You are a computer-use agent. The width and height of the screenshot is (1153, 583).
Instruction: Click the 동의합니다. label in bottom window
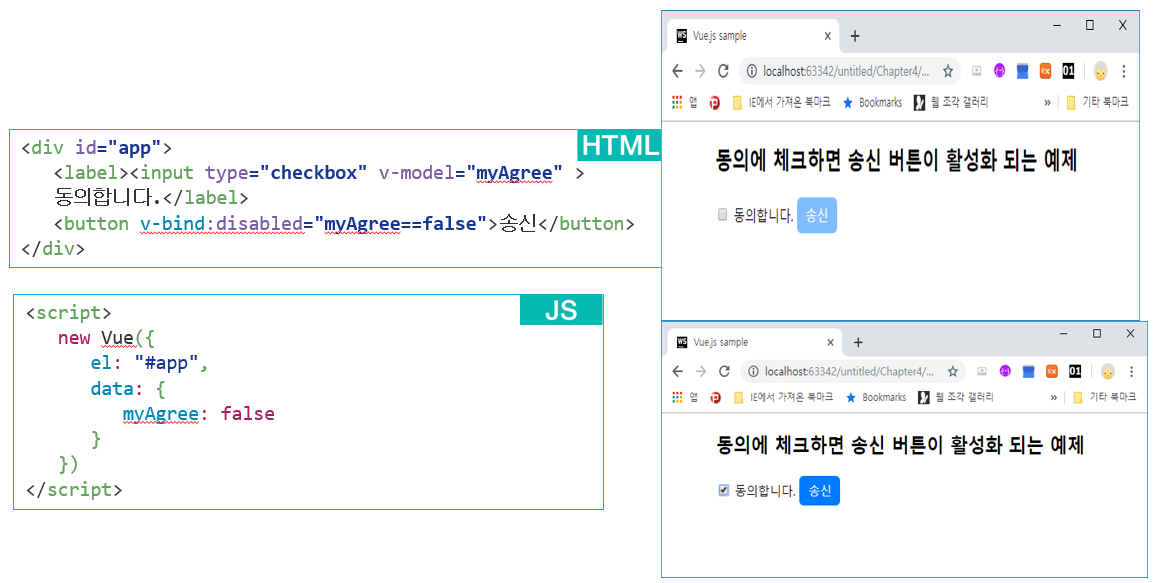(765, 490)
